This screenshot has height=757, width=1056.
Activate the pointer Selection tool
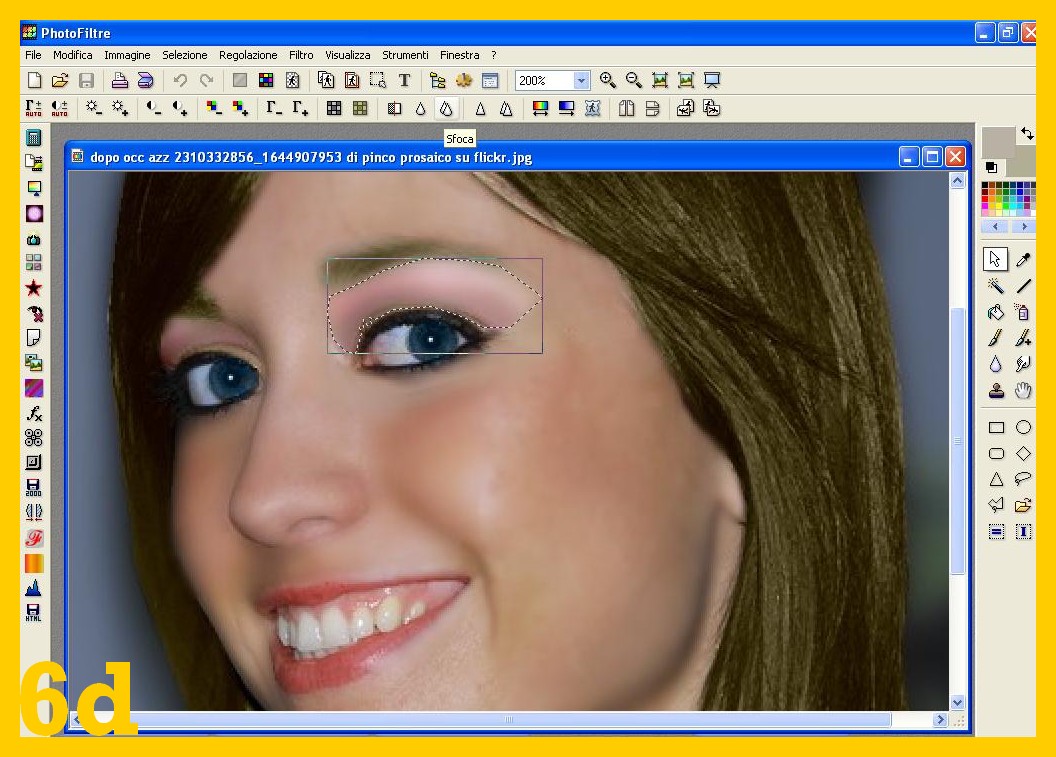coord(996,260)
